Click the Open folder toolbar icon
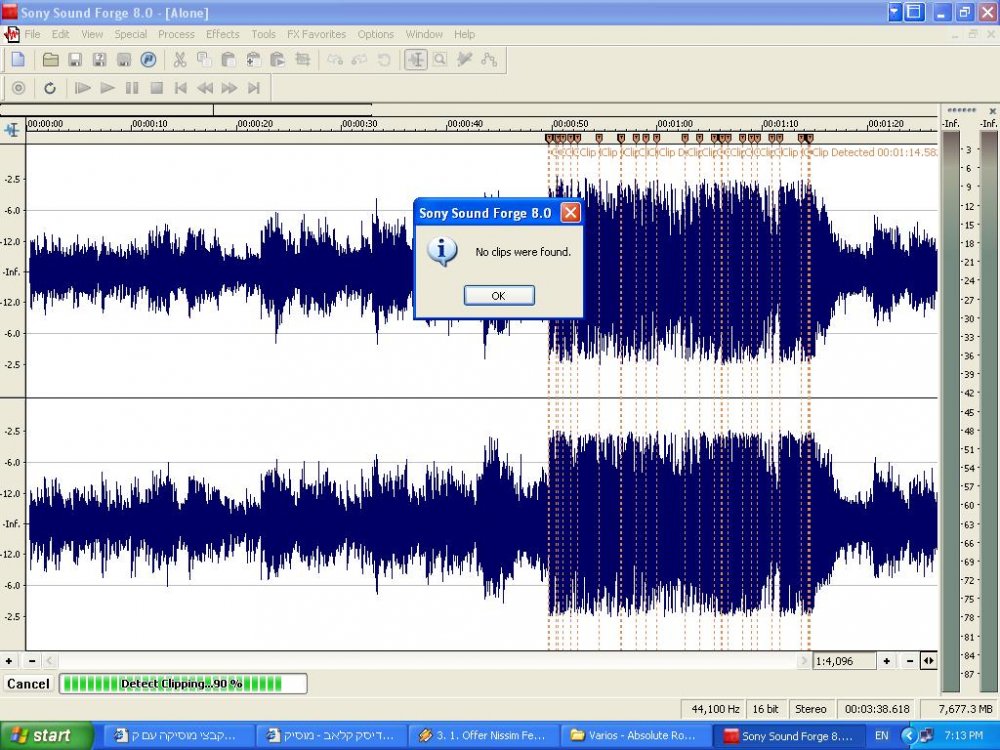Viewport: 1000px width, 750px height. (50, 60)
